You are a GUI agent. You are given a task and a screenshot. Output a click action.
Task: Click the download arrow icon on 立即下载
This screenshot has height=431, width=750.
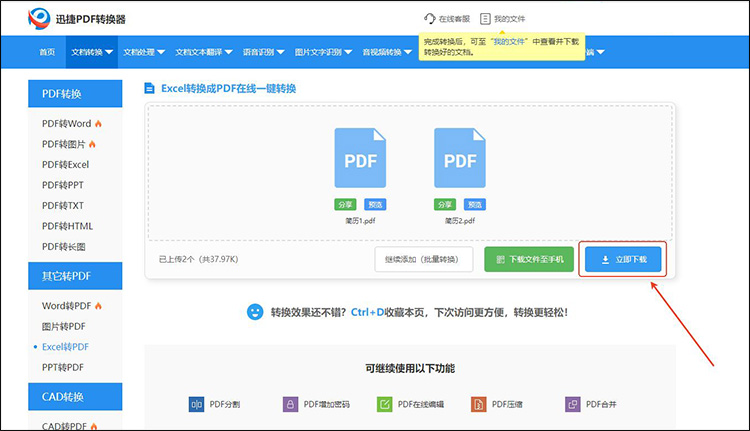tap(605, 259)
